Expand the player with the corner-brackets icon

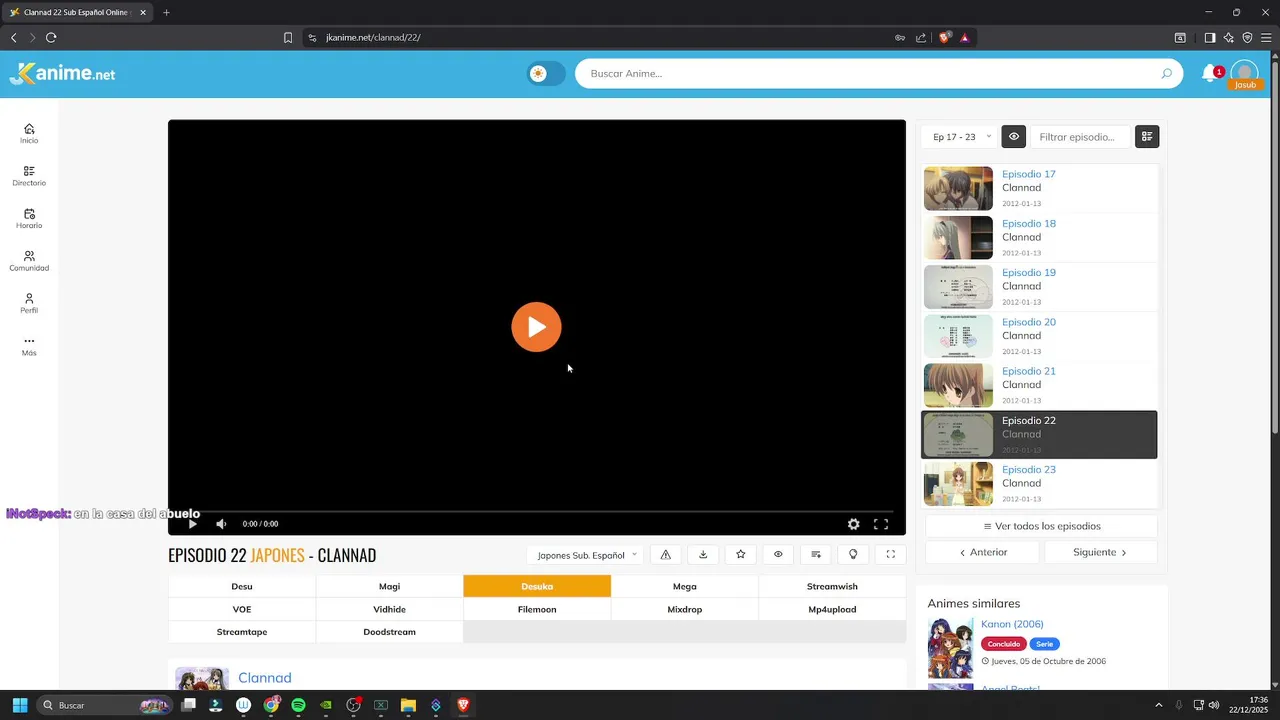tap(891, 555)
